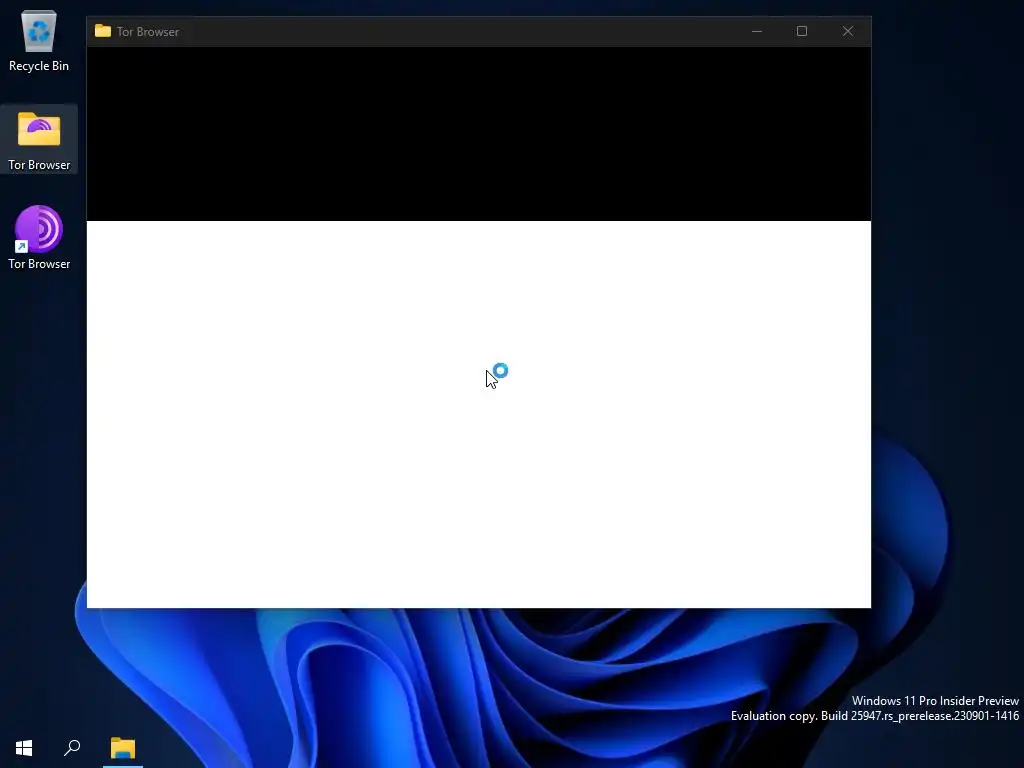Screen dimensions: 1024x768
Task: Open taskbar Search magnifier
Action: [72, 748]
